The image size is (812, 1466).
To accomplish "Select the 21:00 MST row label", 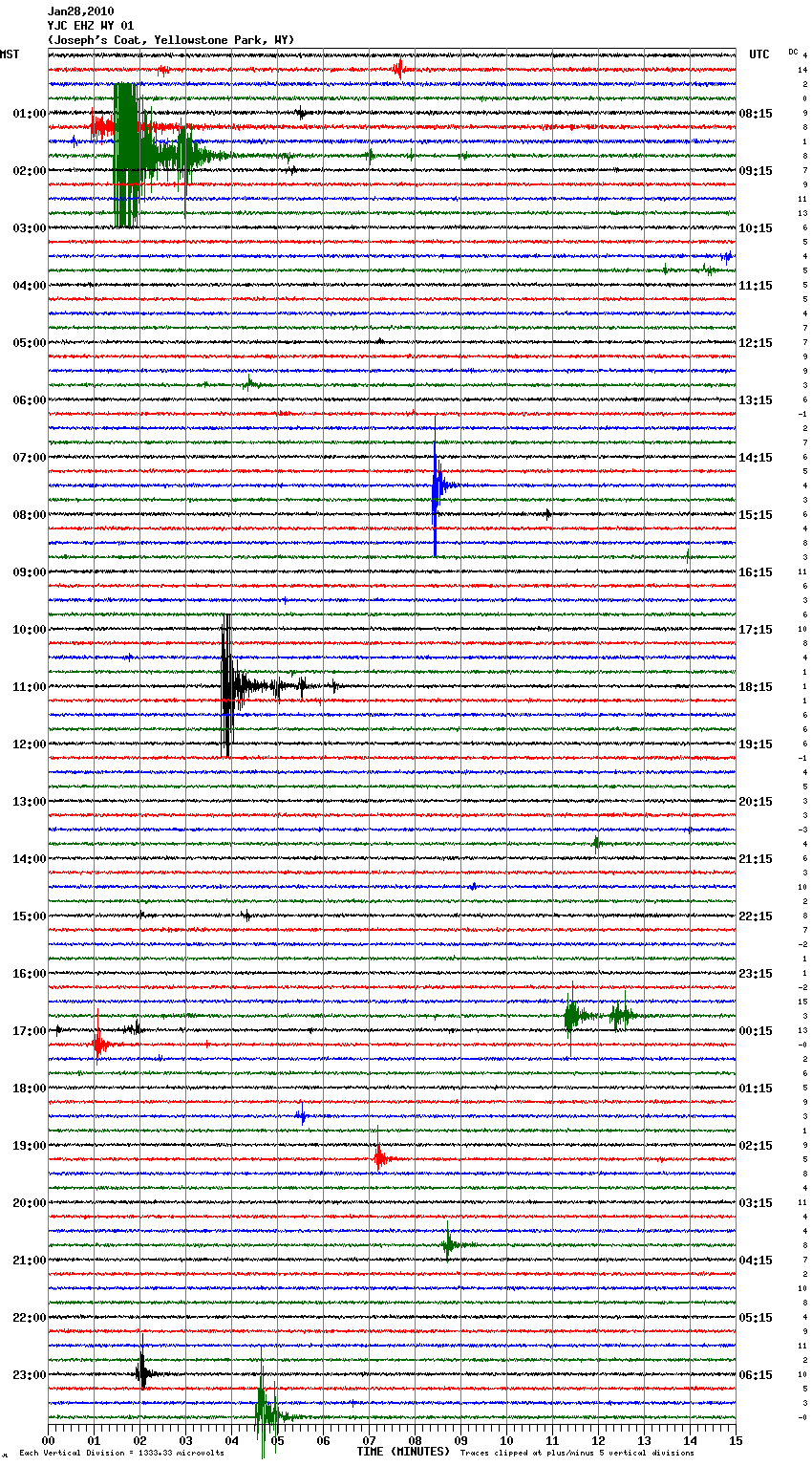I will [x=30, y=1261].
